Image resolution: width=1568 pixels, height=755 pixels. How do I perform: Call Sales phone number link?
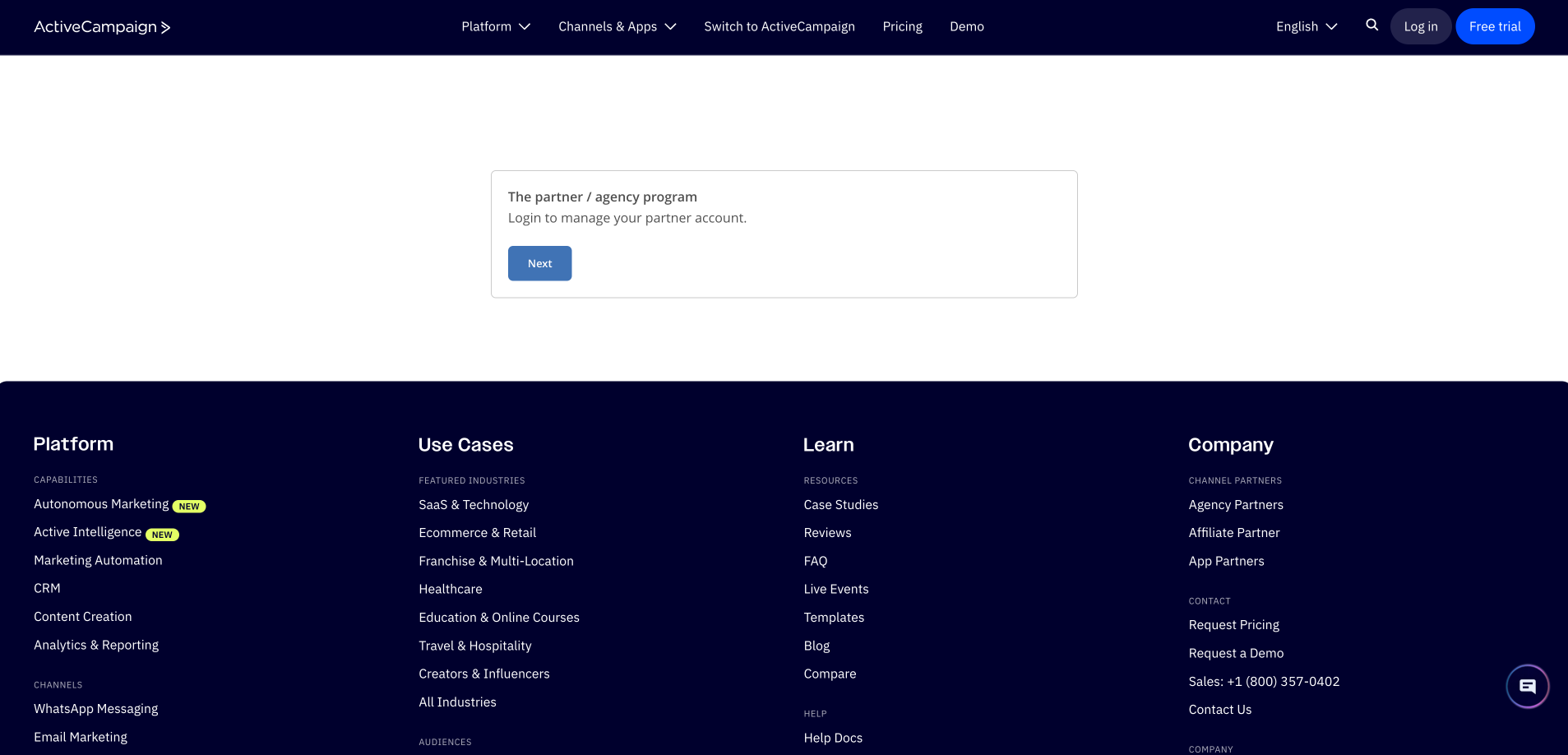[1265, 681]
